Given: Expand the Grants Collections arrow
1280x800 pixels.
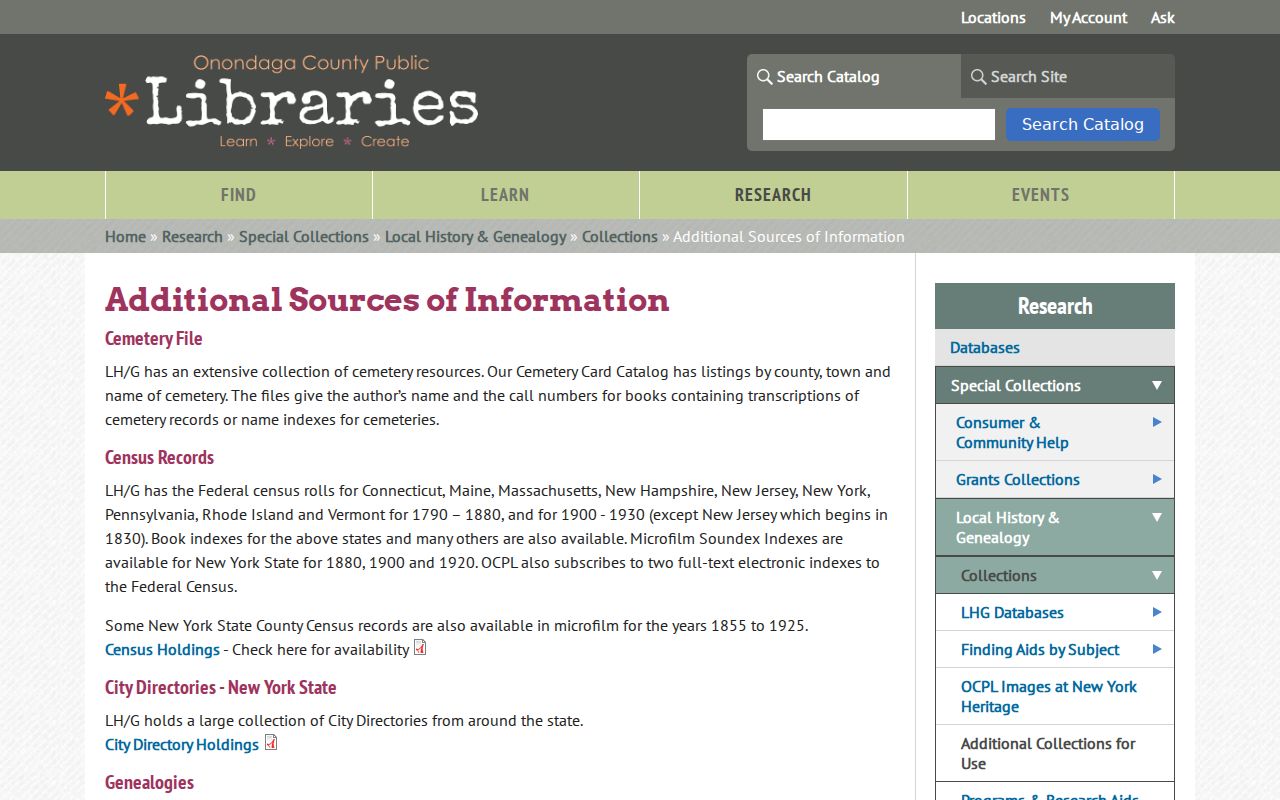Looking at the screenshot, I should pyautogui.click(x=1156, y=479).
